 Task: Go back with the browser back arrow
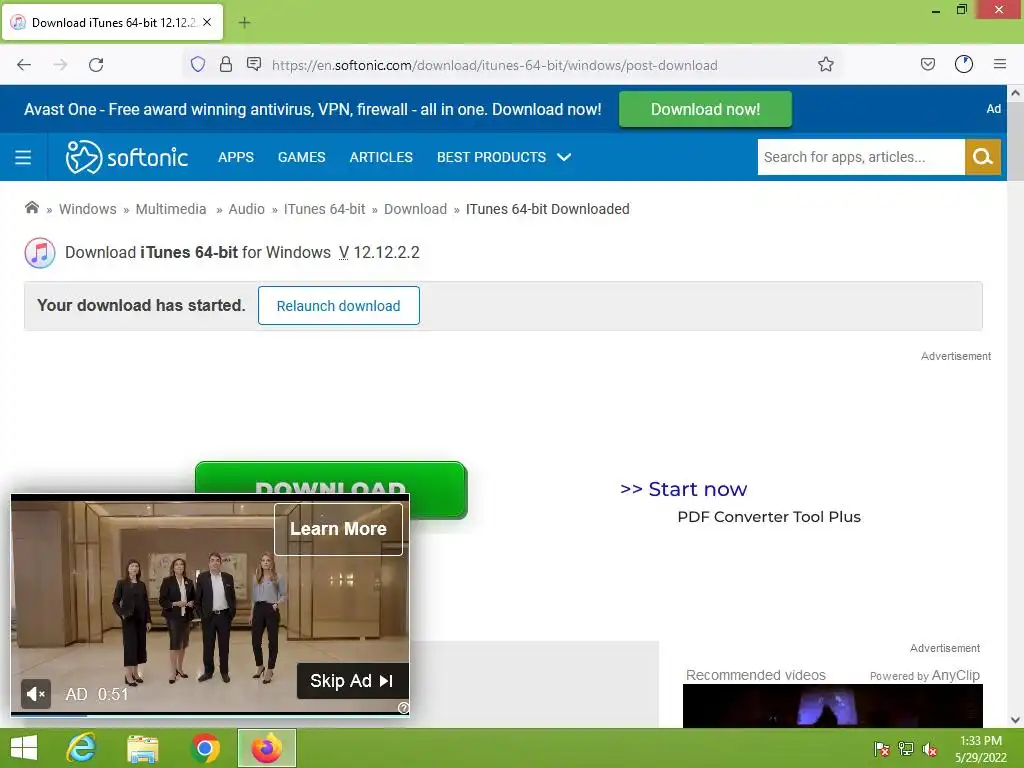tap(24, 65)
